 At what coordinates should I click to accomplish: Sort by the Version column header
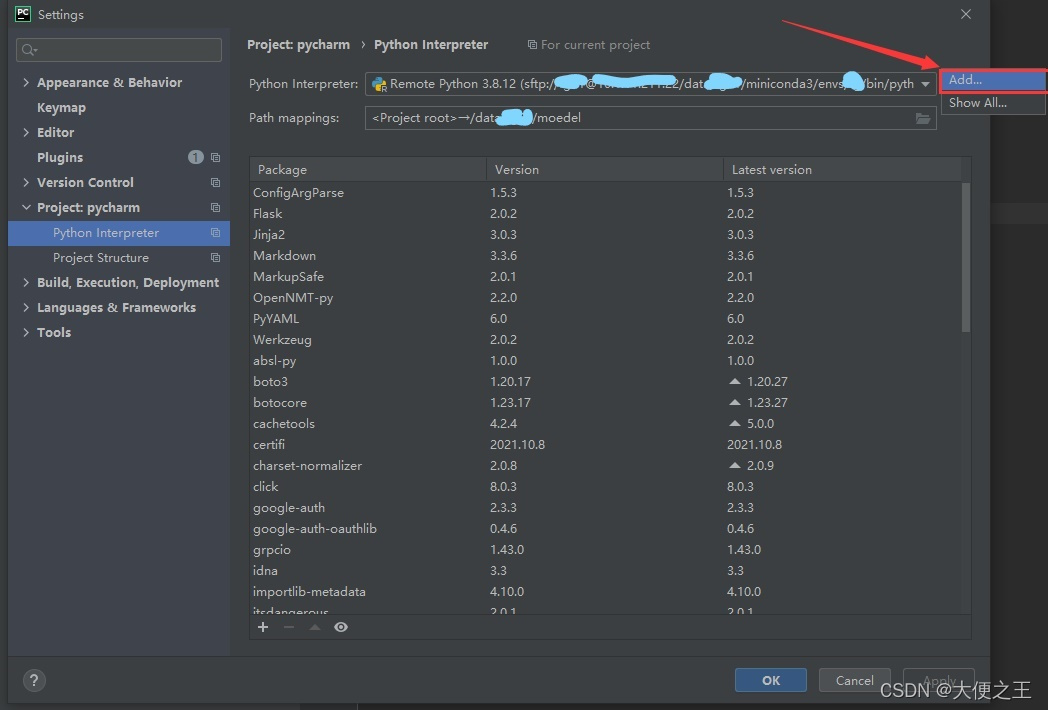point(605,170)
